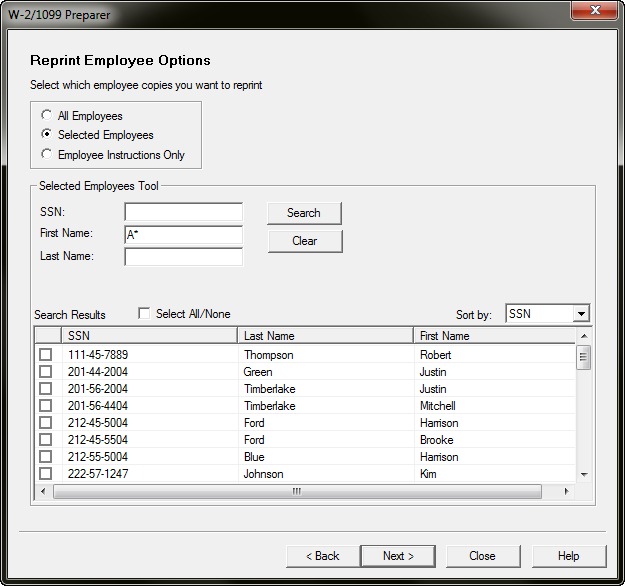
Task: Check the row for Kim Johnson
Action: click(x=45, y=474)
